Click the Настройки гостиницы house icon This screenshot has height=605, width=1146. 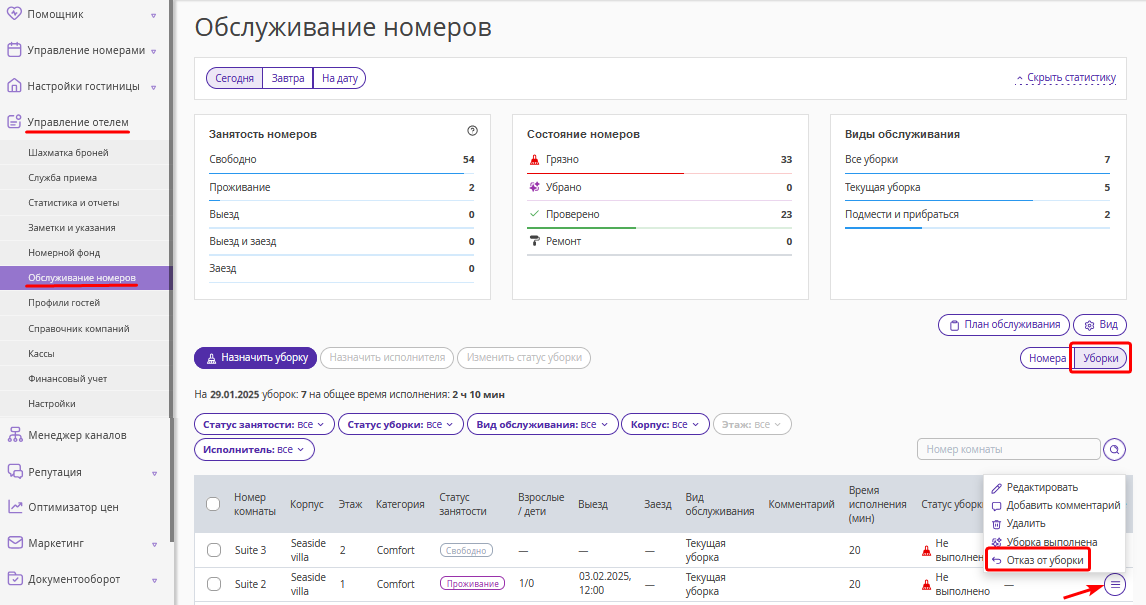click(14, 85)
